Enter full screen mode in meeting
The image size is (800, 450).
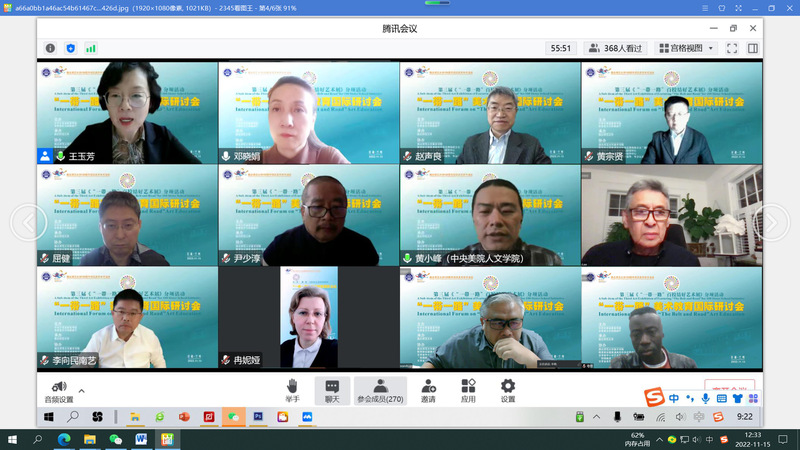pos(732,48)
